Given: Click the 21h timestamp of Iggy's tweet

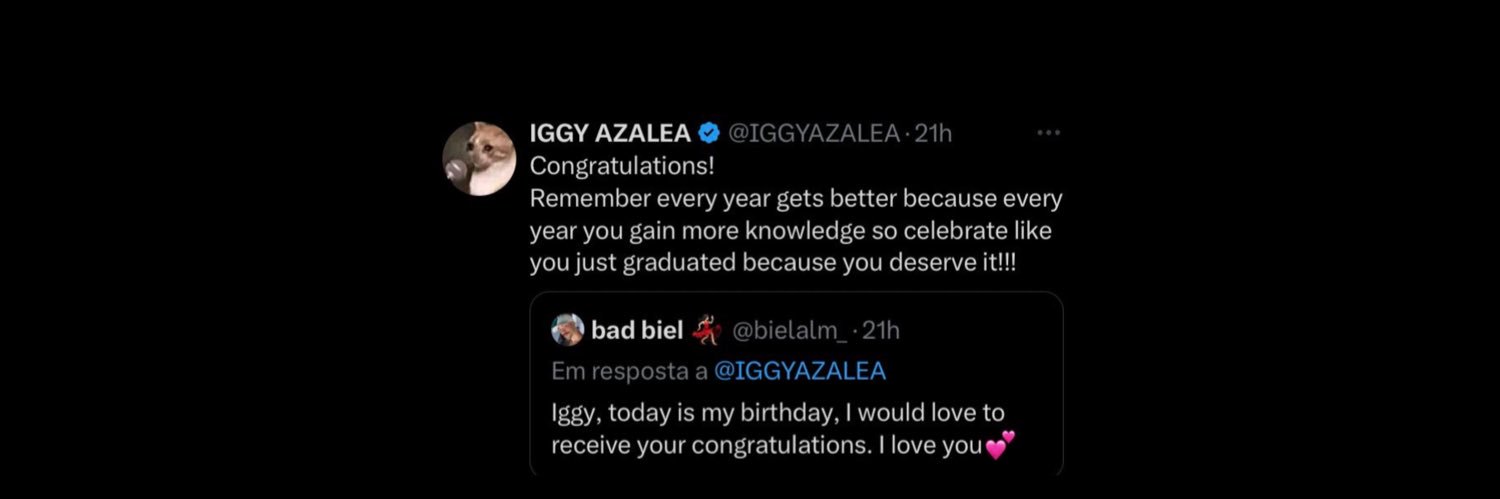Looking at the screenshot, I should tap(933, 134).
